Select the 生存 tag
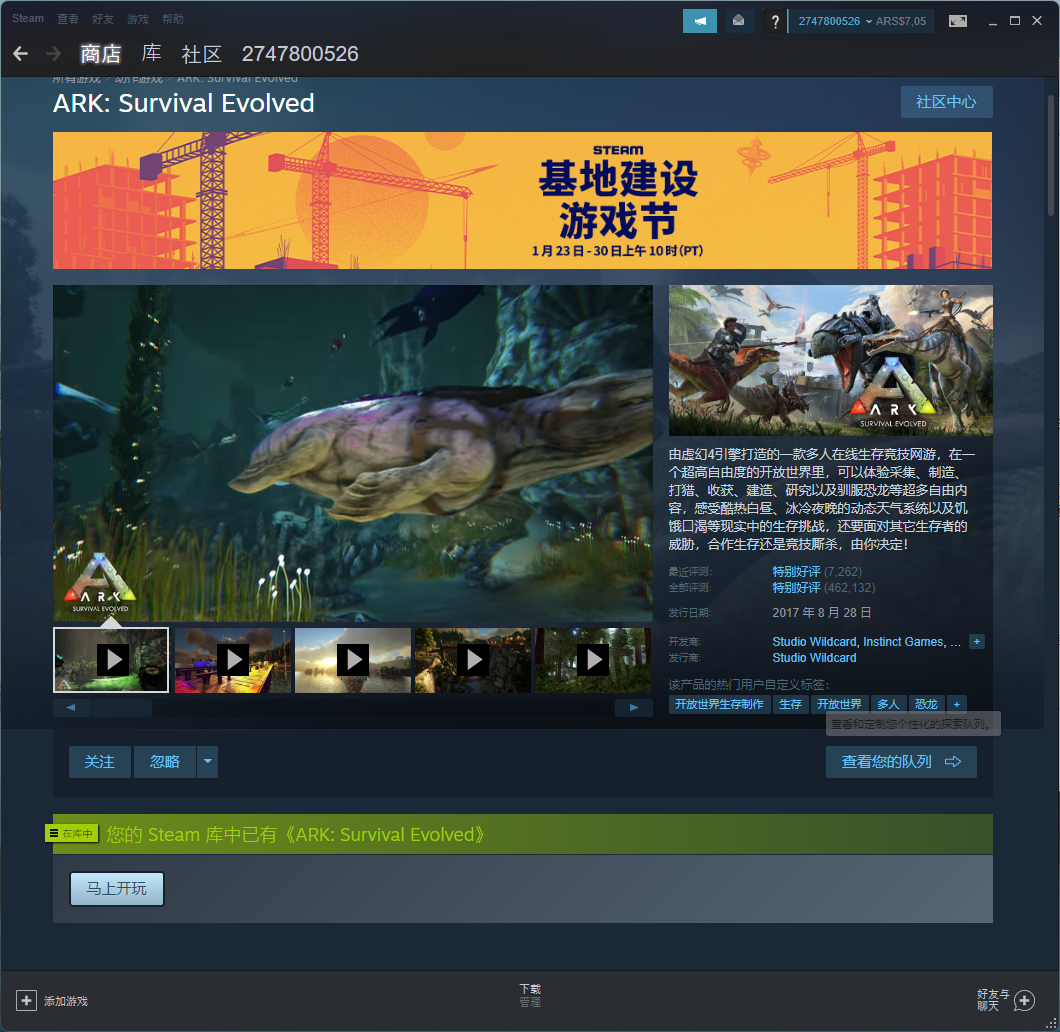The image size is (1060, 1032). (x=790, y=704)
